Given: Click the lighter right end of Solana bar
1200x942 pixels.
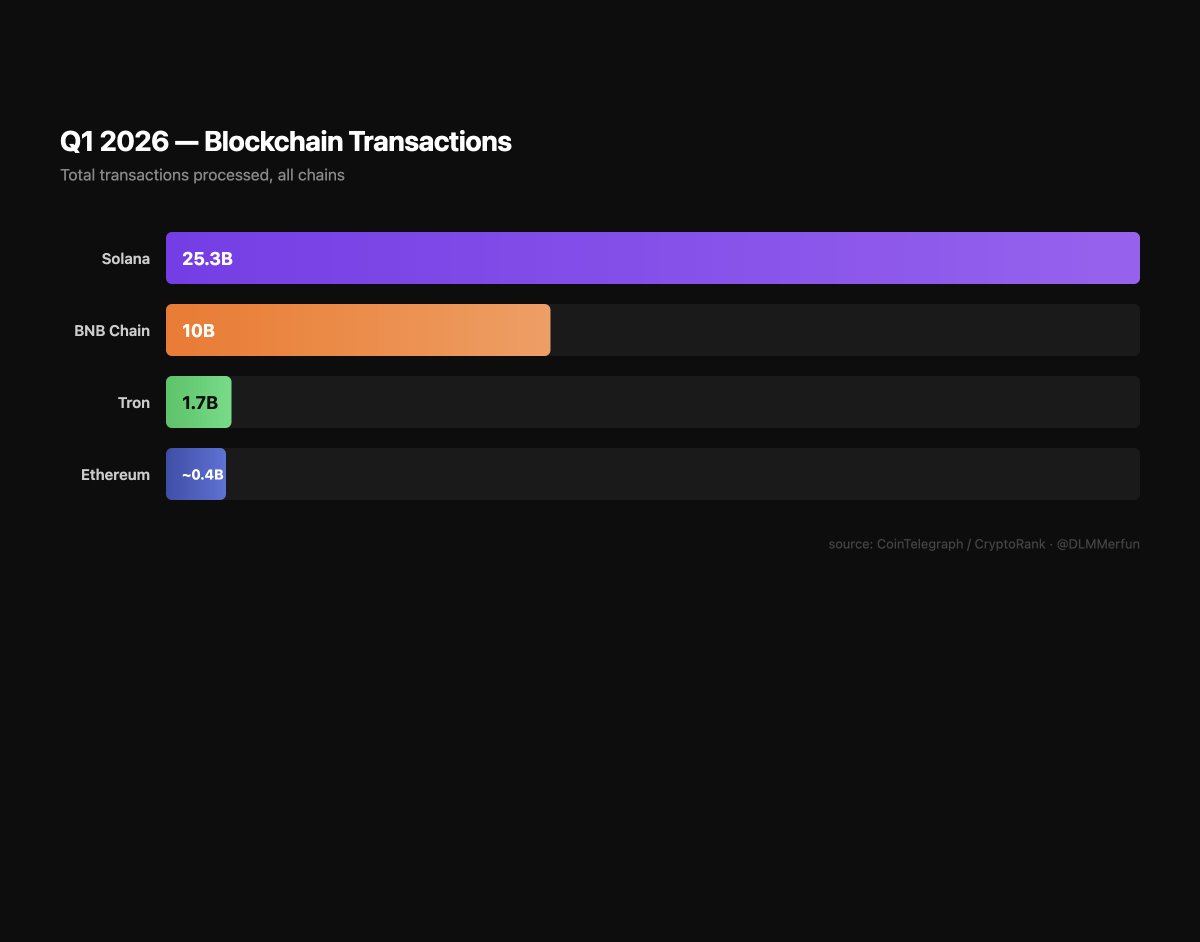Looking at the screenshot, I should [x=1100, y=258].
